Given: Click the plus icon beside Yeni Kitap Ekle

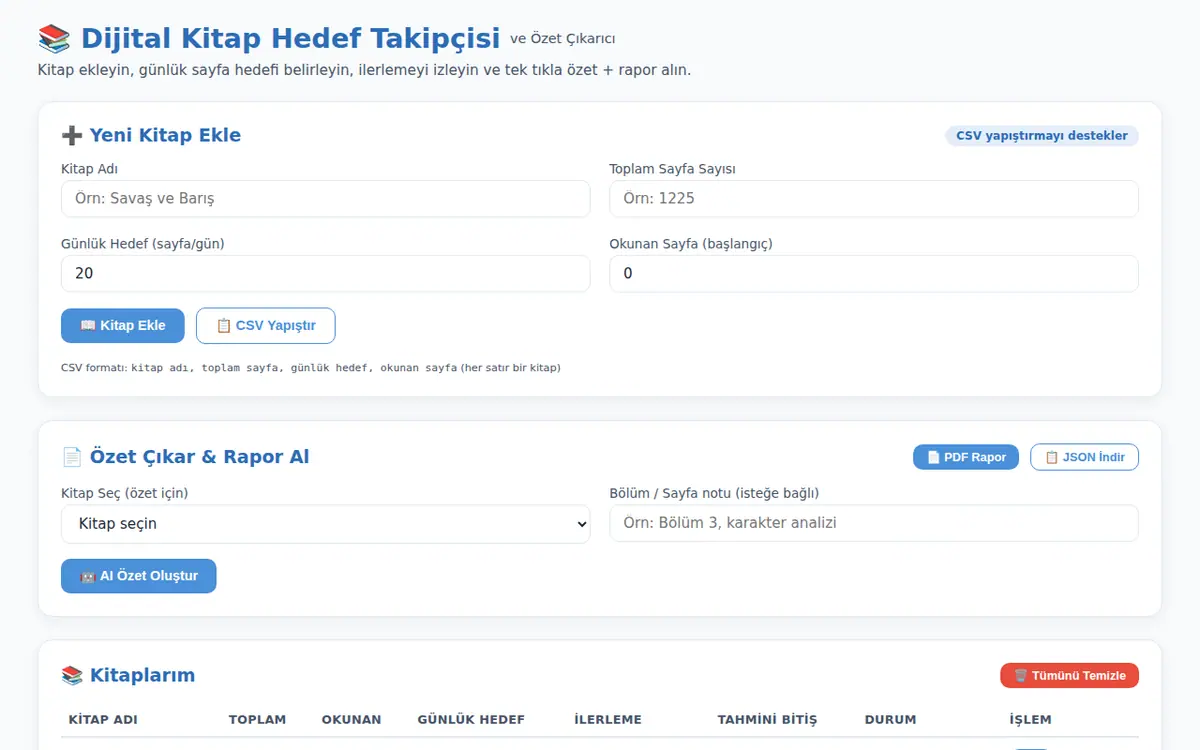Looking at the screenshot, I should click(72, 135).
